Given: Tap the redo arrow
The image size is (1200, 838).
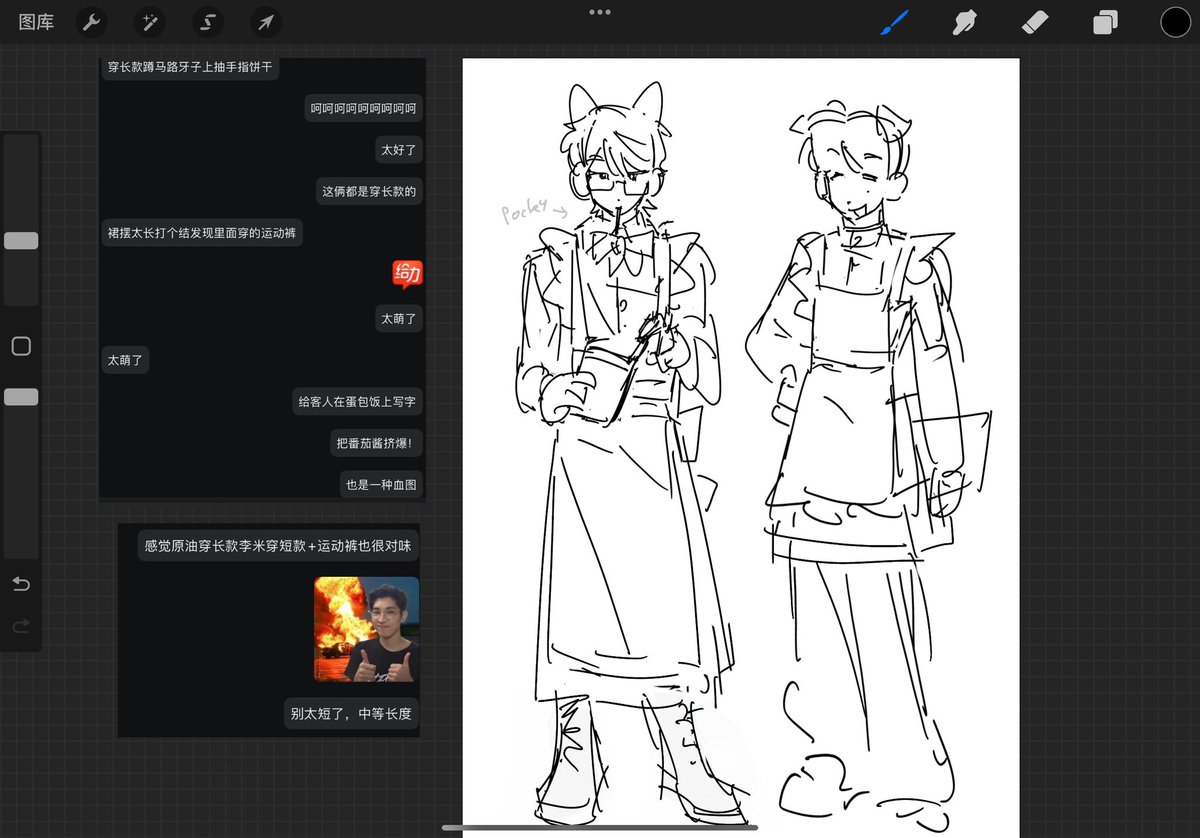Looking at the screenshot, I should 21,627.
